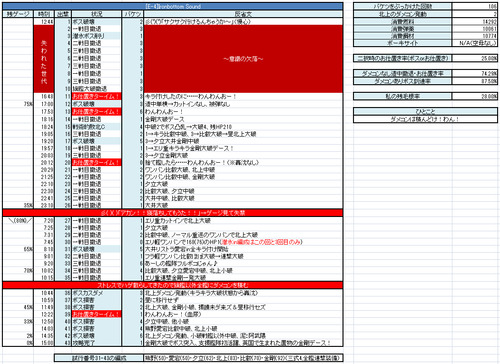The height and width of the screenshot is (364, 500).
Task: Select the fleet composition cell beside 試行番号31~43の編成
Action: pos(243,358)
